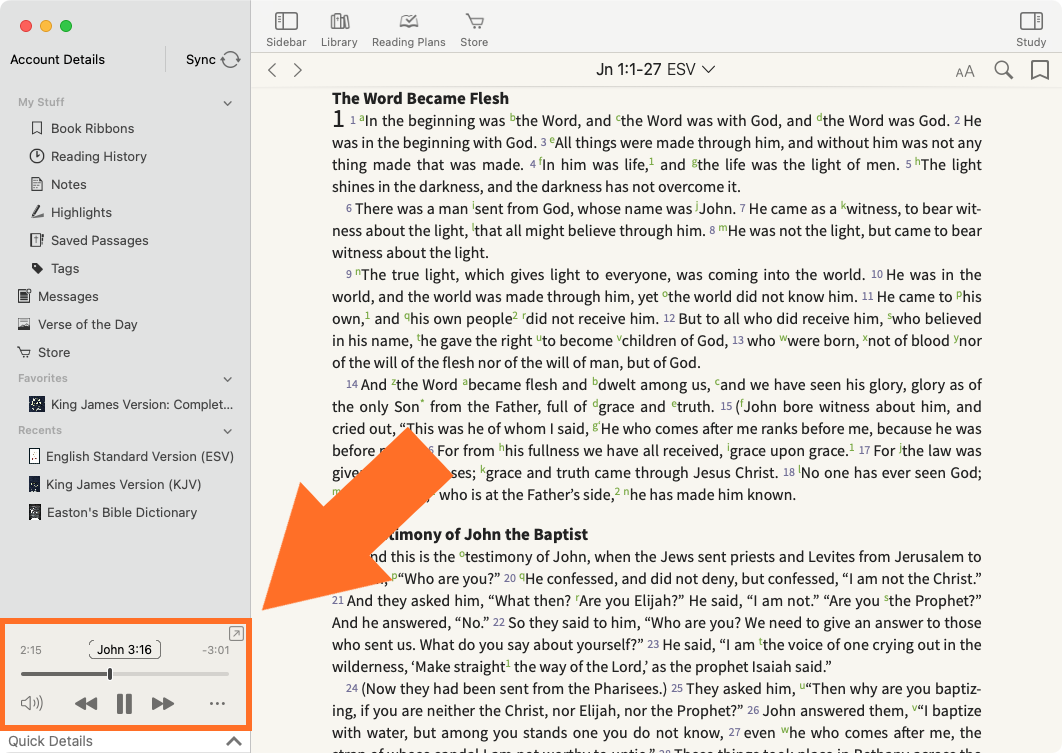Toggle the Sidebar toolbar button

click(x=286, y=29)
